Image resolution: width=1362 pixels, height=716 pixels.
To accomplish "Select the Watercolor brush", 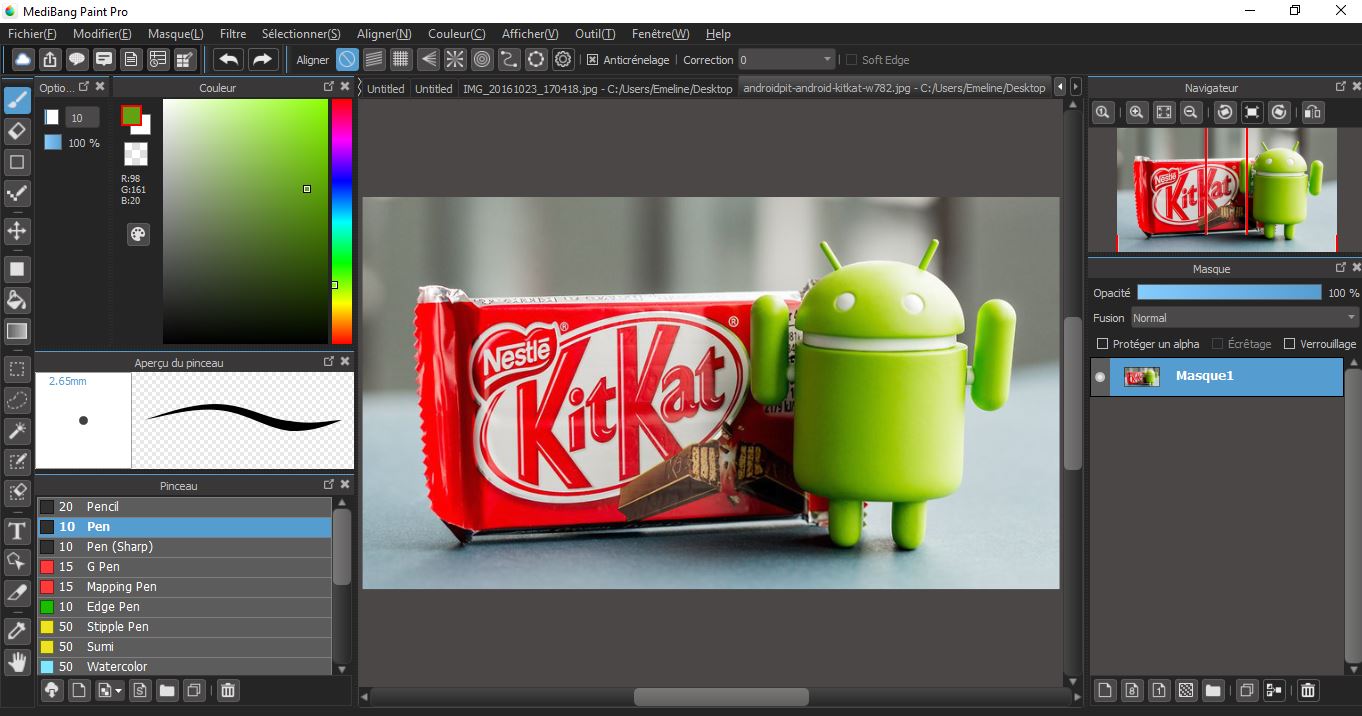I will [x=185, y=667].
